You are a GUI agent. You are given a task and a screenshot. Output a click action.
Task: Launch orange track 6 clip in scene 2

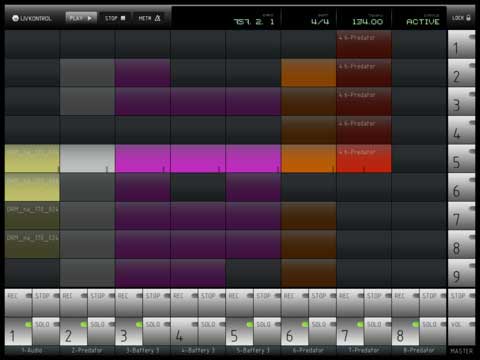tap(309, 73)
